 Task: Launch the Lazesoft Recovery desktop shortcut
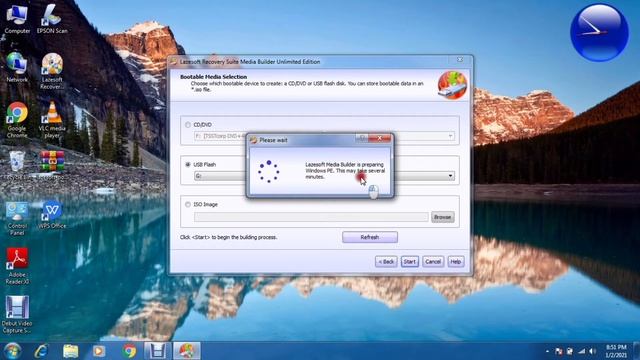point(52,71)
